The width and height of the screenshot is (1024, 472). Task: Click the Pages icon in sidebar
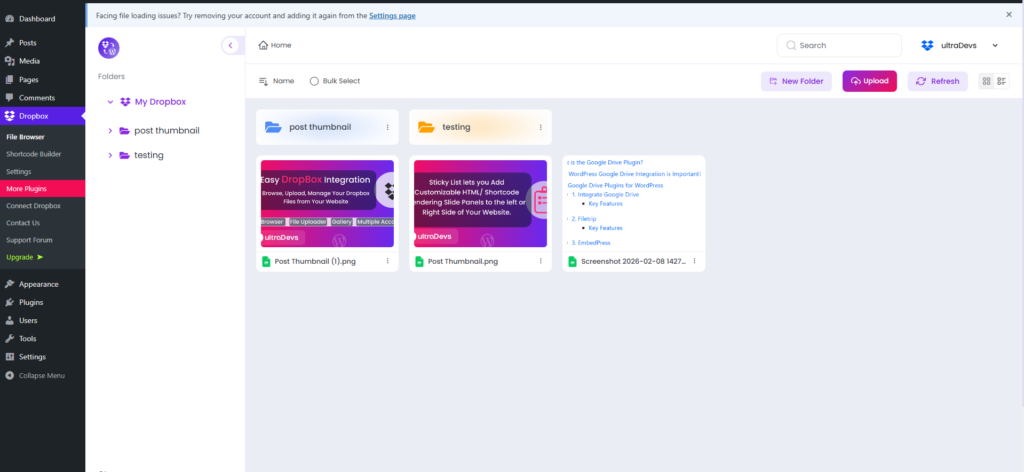point(10,80)
